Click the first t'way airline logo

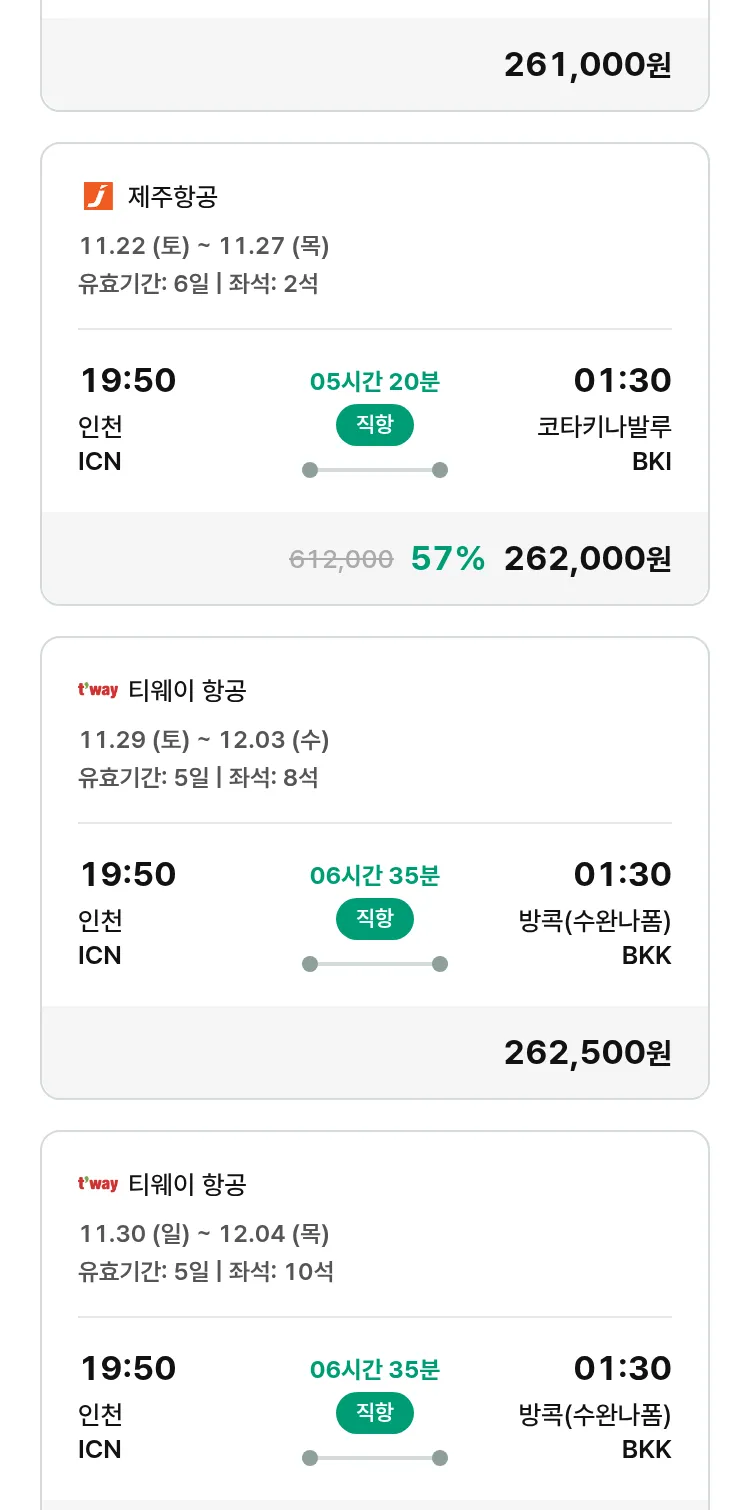[x=98, y=690]
